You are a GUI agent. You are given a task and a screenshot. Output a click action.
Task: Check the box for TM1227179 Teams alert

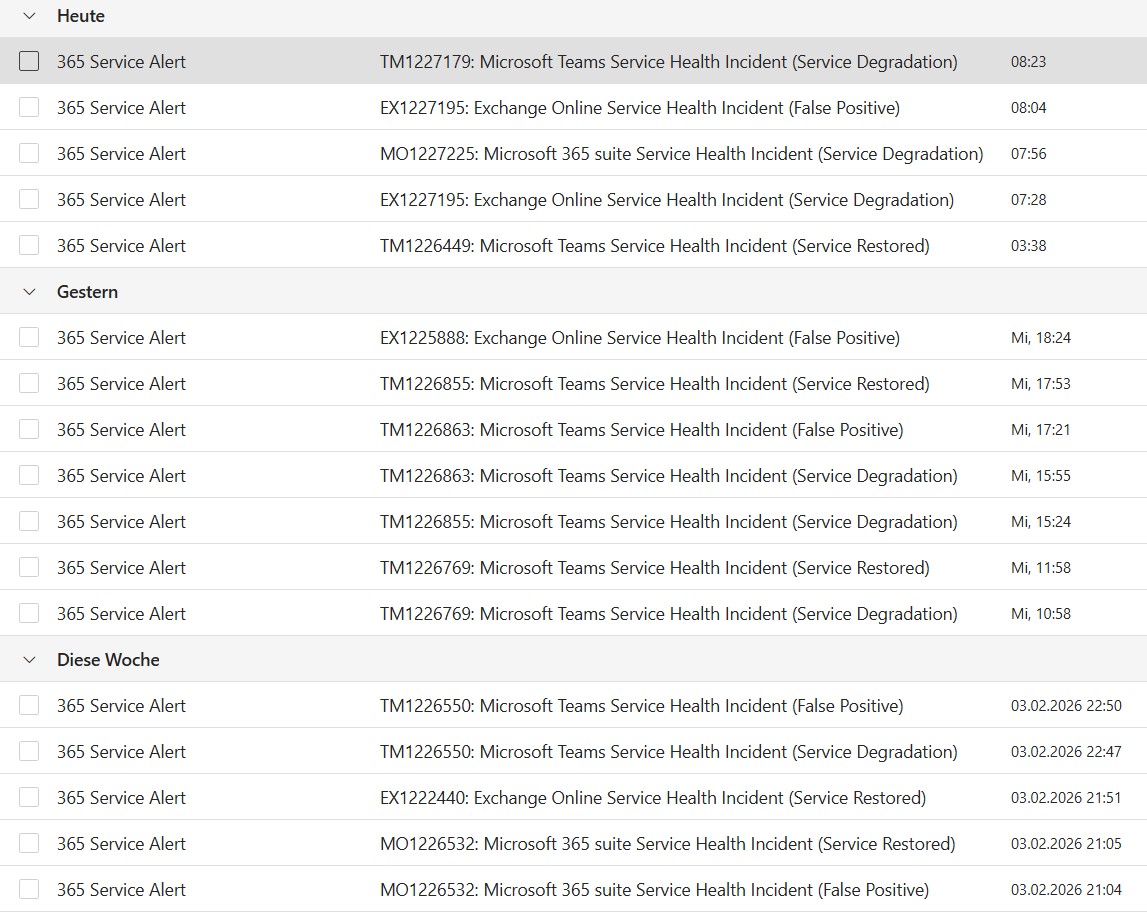[x=29, y=62]
